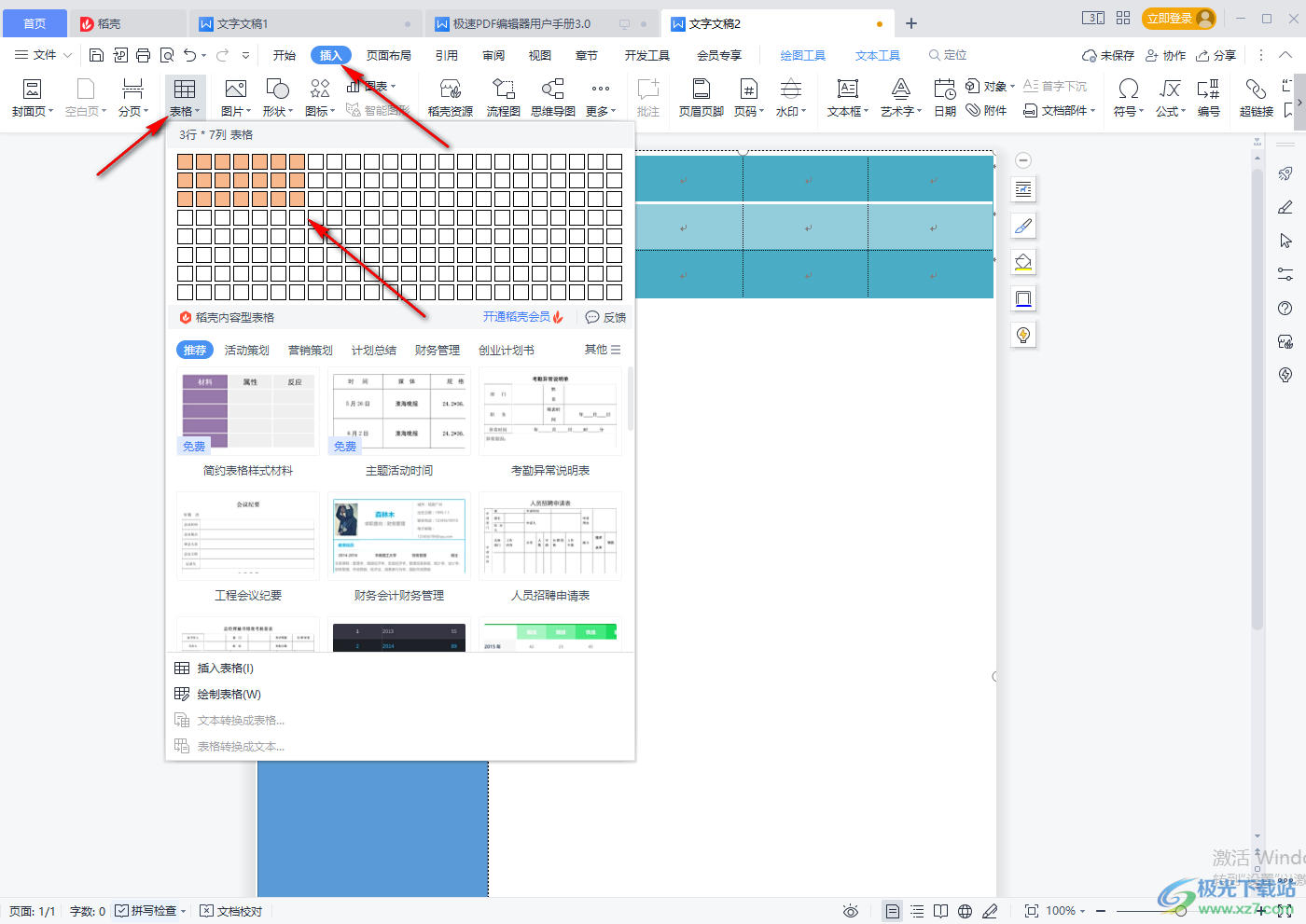
Task: Click the lightbulb icon beside the table
Action: coord(1023,335)
